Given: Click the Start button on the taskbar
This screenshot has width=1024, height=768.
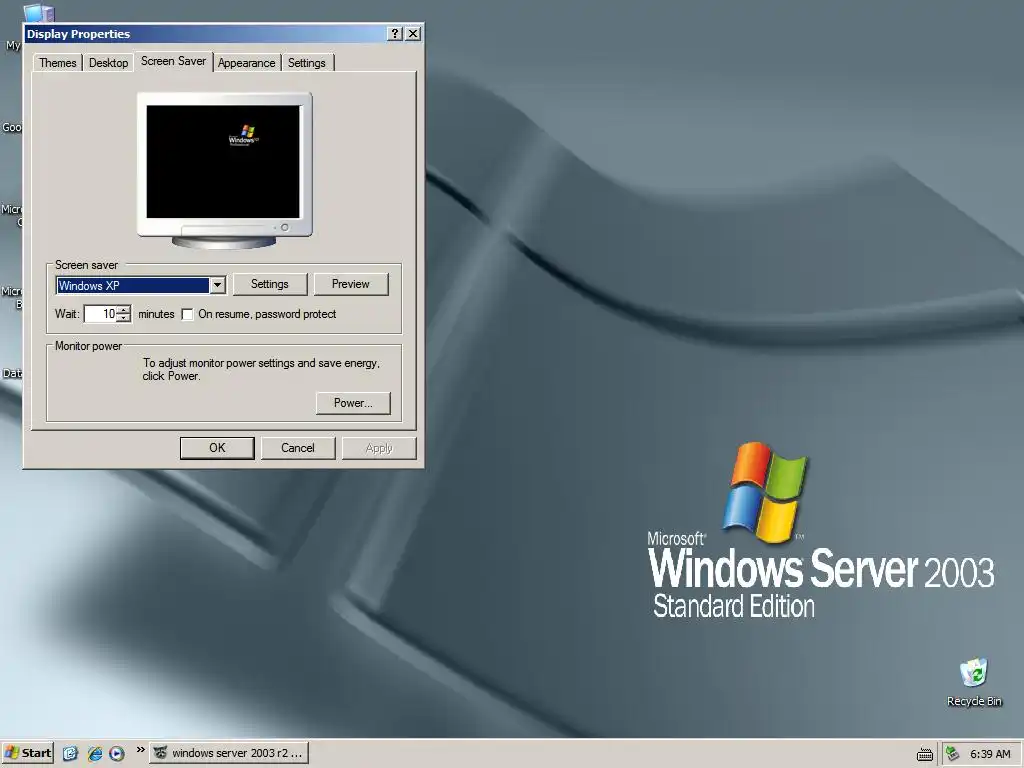Looking at the screenshot, I should (27, 753).
